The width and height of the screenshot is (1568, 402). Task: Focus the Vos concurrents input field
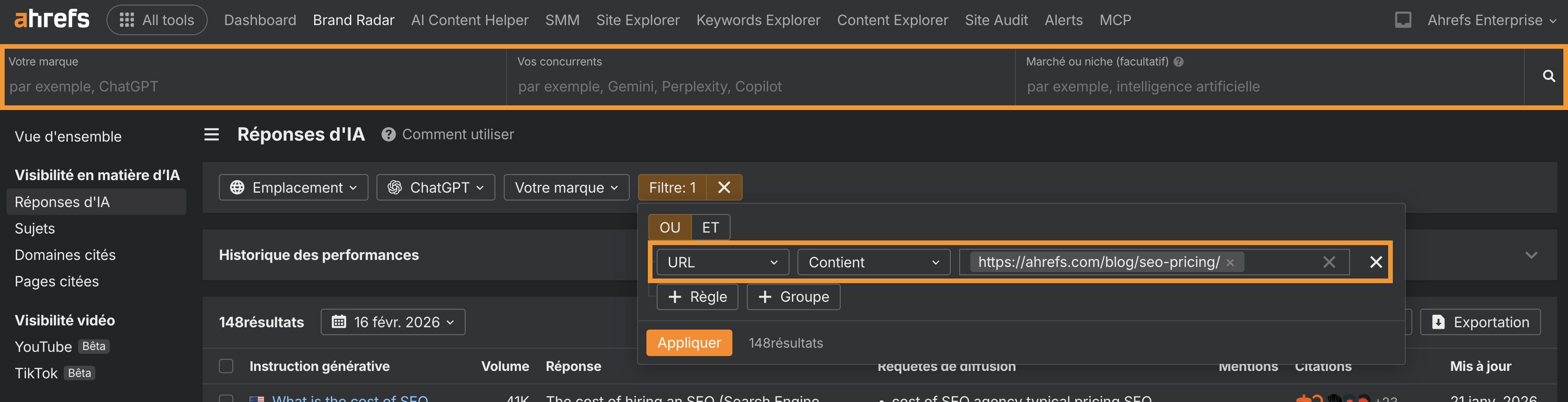tap(761, 77)
